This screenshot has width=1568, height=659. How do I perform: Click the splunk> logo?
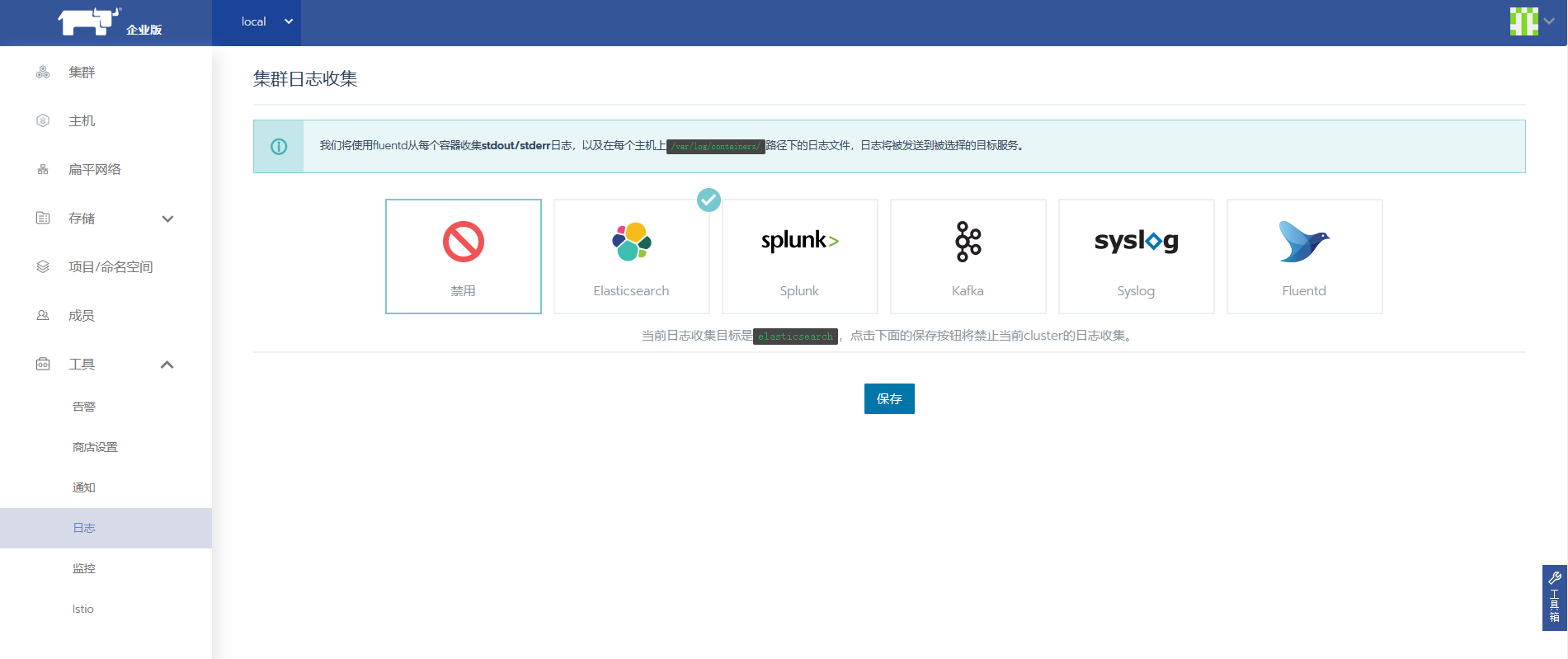coord(800,241)
